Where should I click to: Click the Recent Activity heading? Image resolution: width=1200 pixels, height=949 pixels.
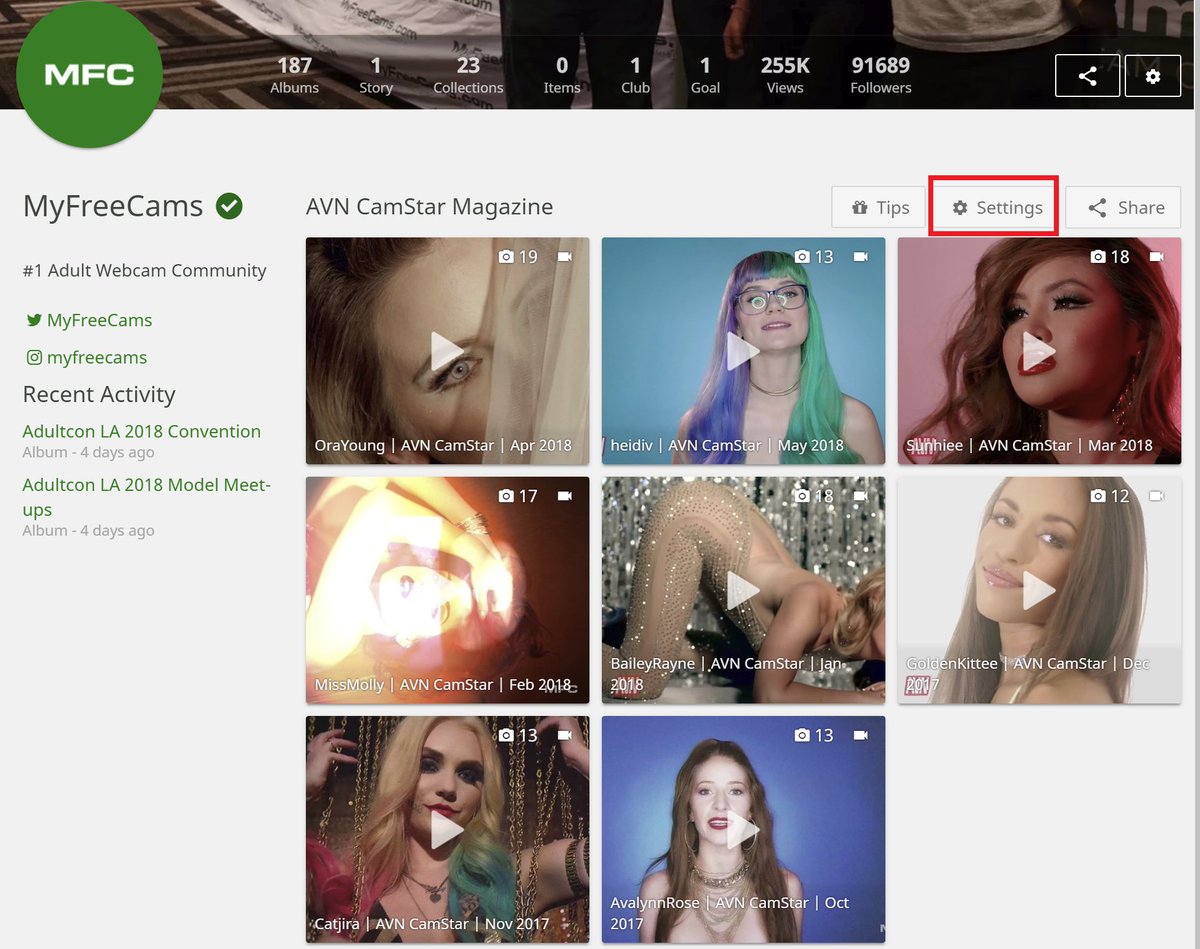click(99, 394)
